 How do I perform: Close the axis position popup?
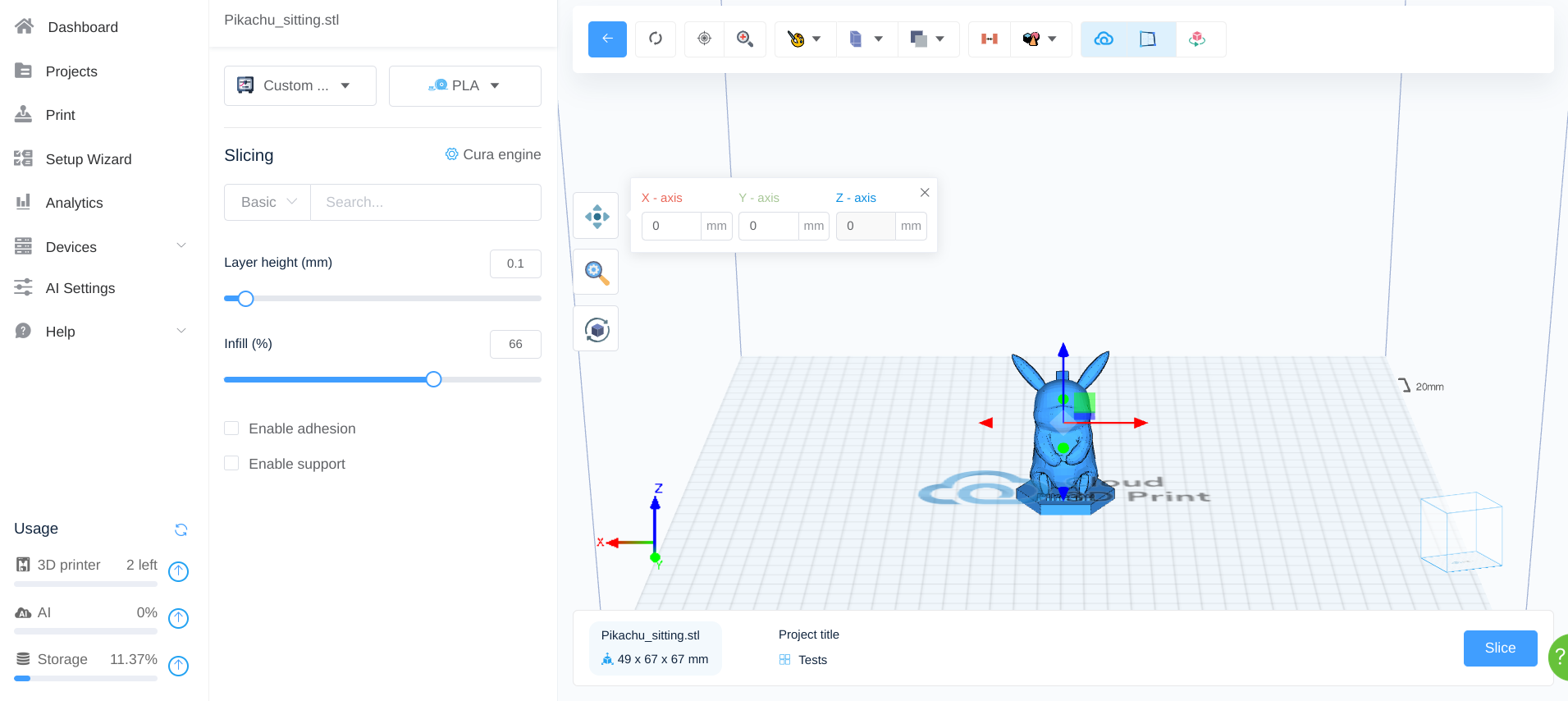[x=925, y=192]
